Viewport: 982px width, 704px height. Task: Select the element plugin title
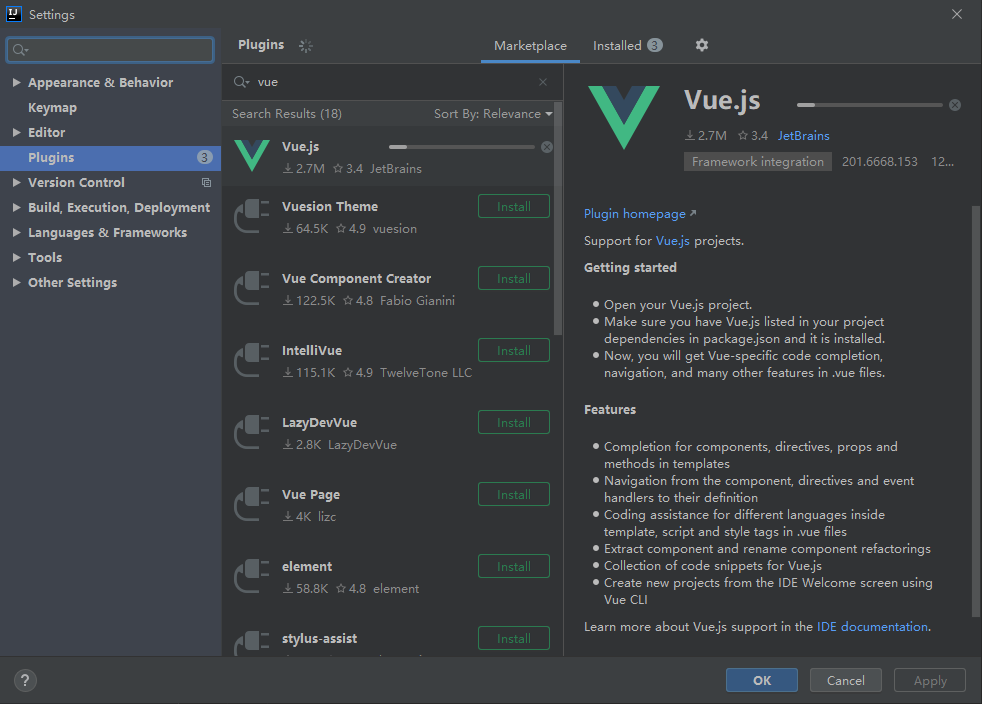pos(307,567)
